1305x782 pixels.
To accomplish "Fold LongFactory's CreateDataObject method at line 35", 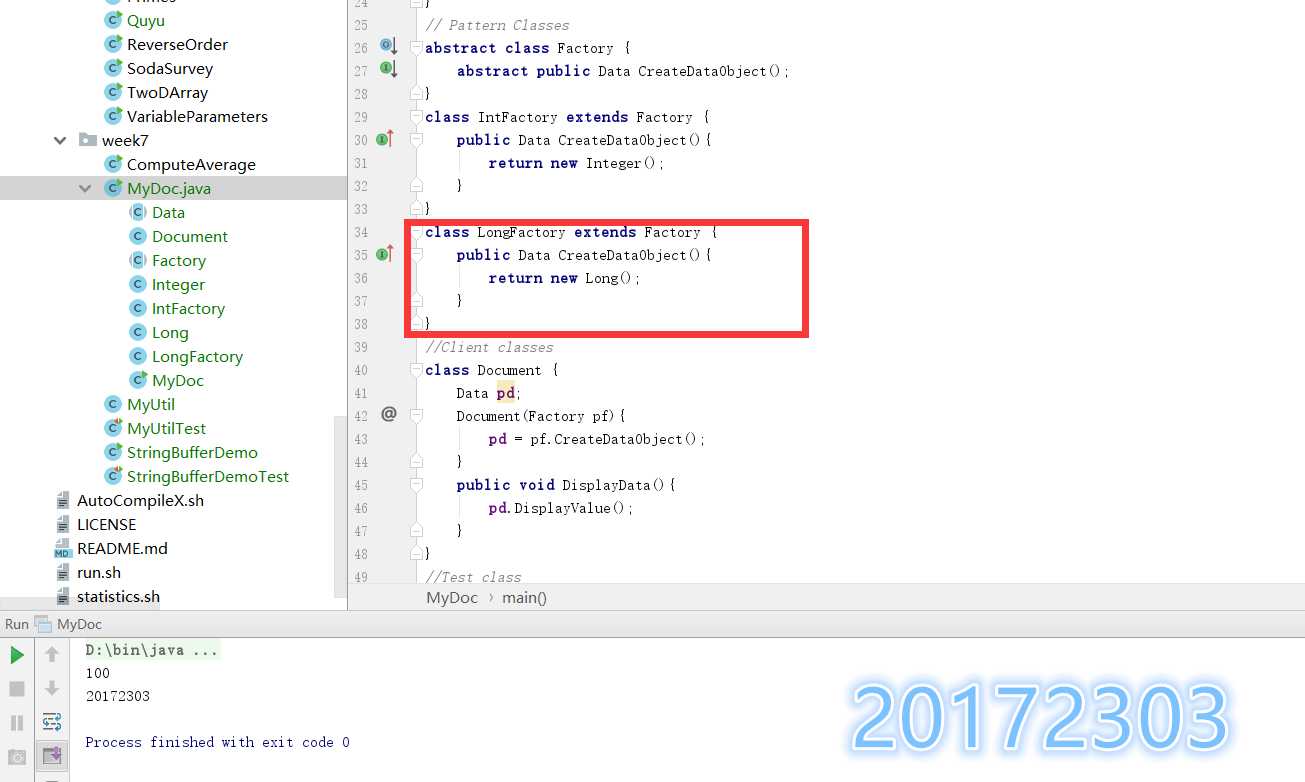I will pyautogui.click(x=417, y=256).
